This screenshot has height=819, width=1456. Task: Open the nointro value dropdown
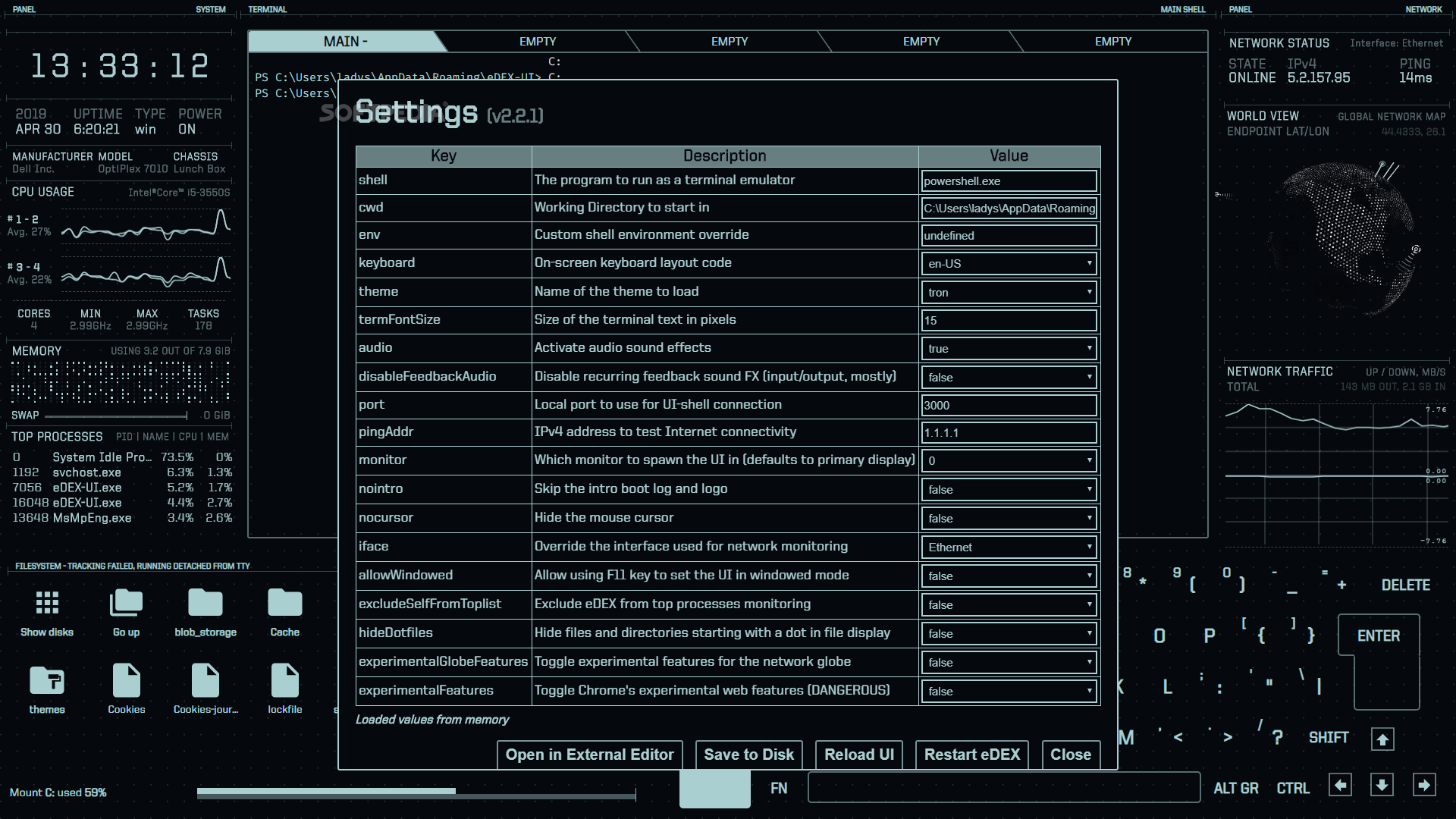pos(1009,490)
